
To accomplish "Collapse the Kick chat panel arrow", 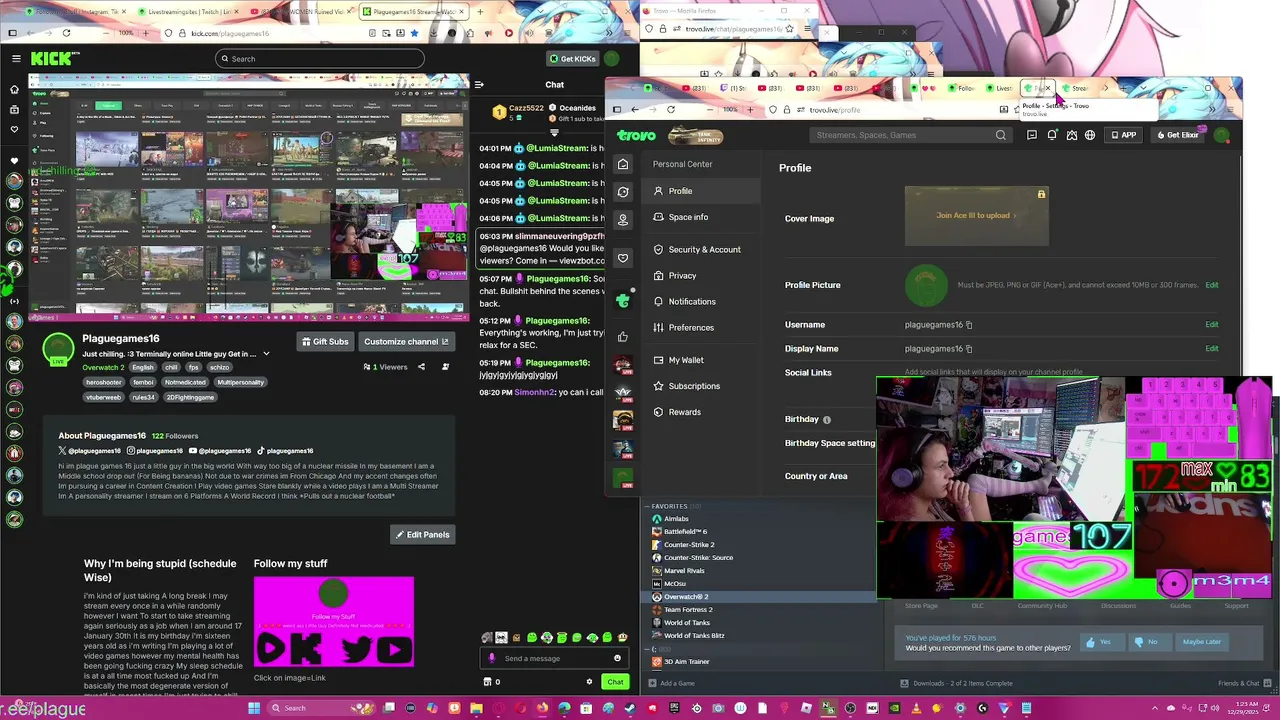I will click(x=479, y=85).
